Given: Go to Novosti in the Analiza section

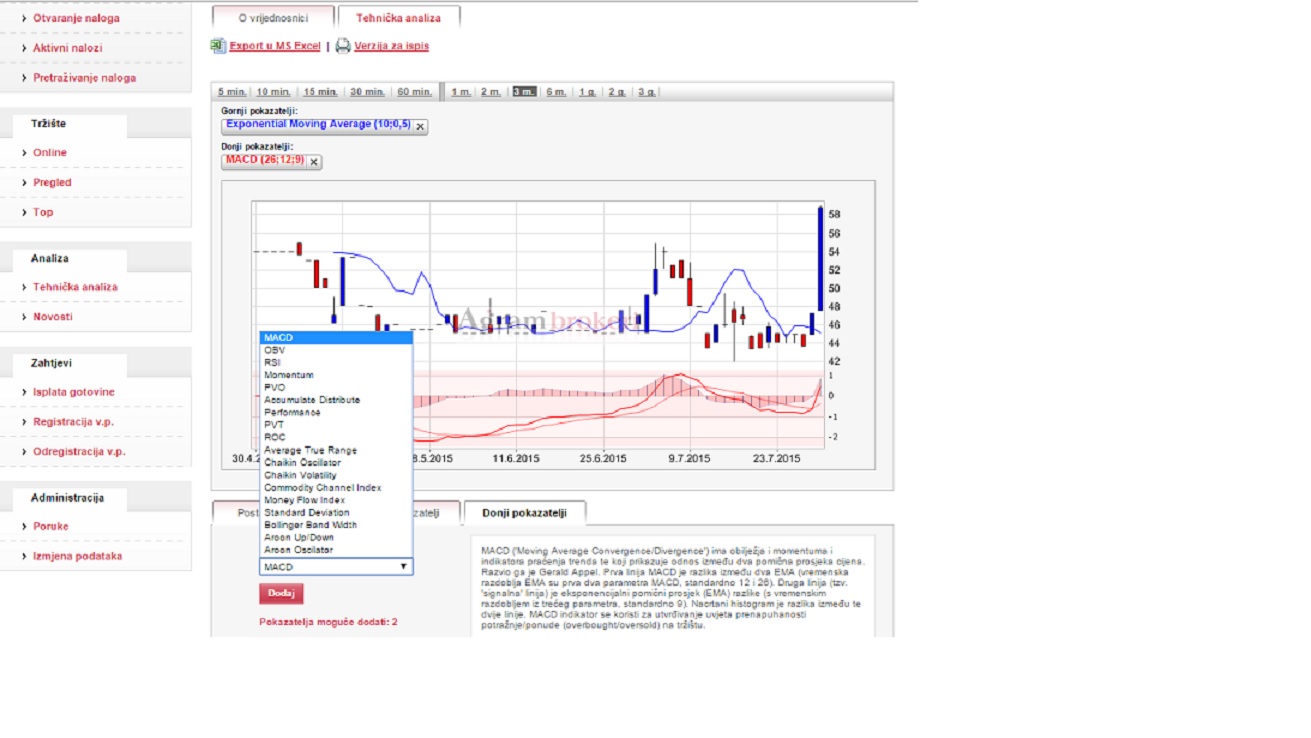Looking at the screenshot, I should 53,317.
